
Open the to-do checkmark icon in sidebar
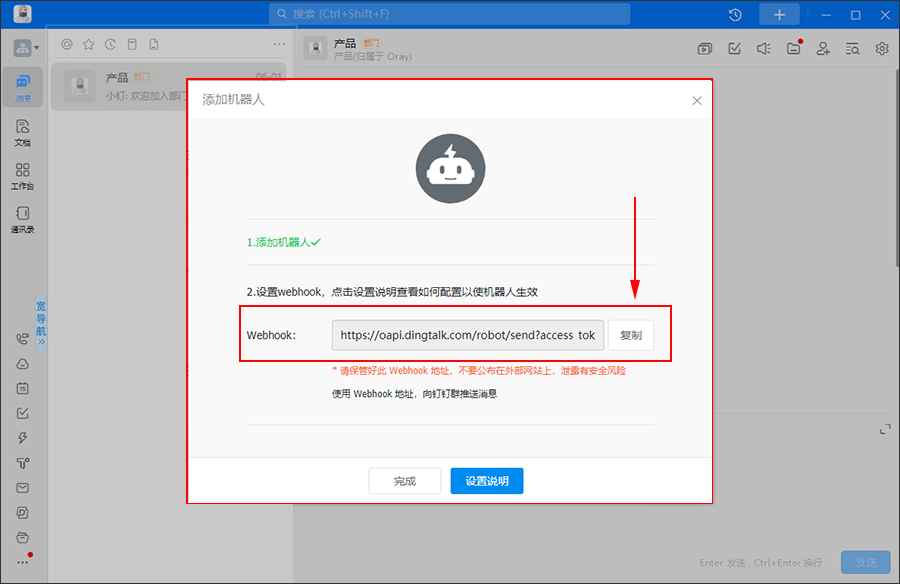point(22,413)
